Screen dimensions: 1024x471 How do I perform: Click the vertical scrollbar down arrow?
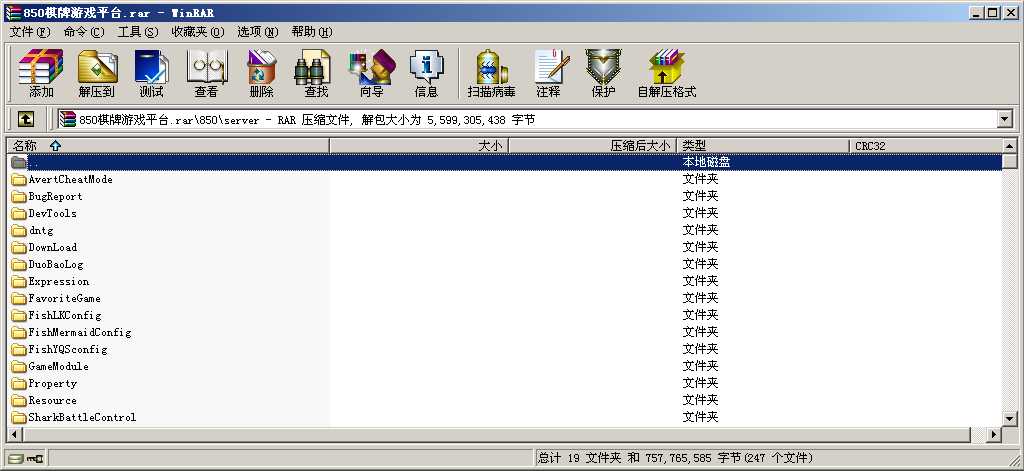click(x=1010, y=419)
